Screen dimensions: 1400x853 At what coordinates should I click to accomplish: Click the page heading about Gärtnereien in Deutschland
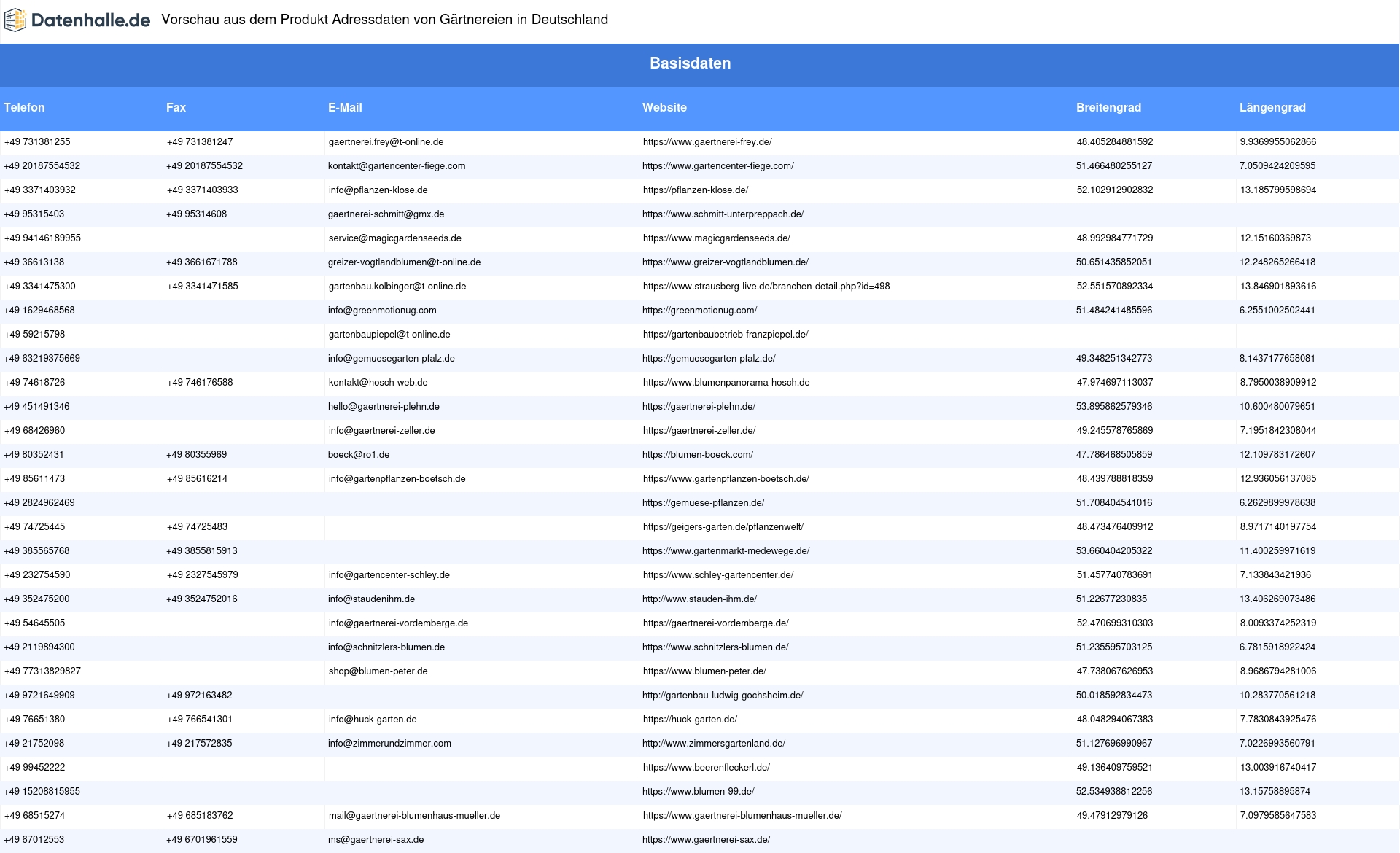tap(384, 20)
